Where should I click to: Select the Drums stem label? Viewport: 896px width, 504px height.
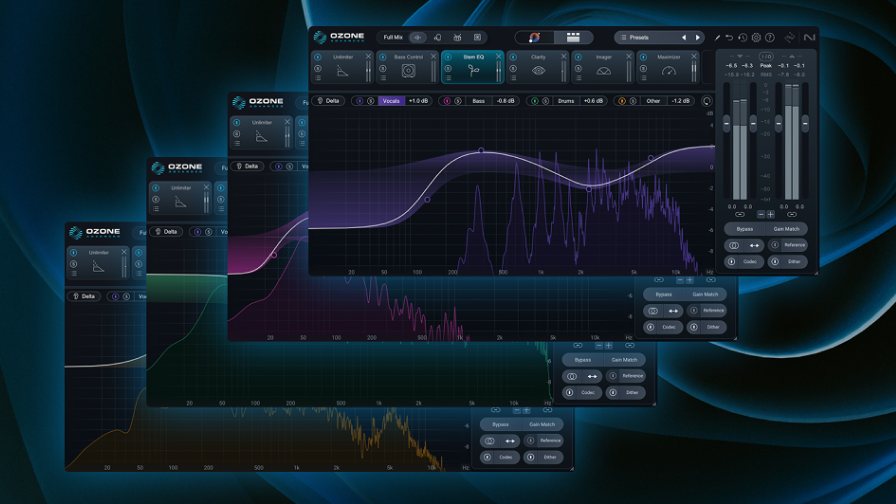pyautogui.click(x=566, y=101)
